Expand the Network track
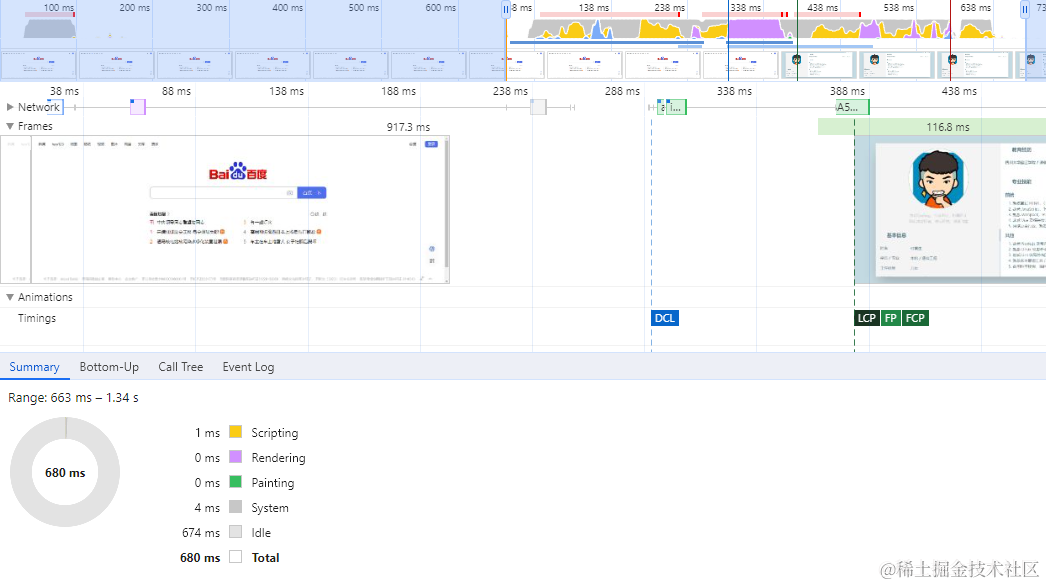Image resolution: width=1046 pixels, height=586 pixels. (x=10, y=107)
